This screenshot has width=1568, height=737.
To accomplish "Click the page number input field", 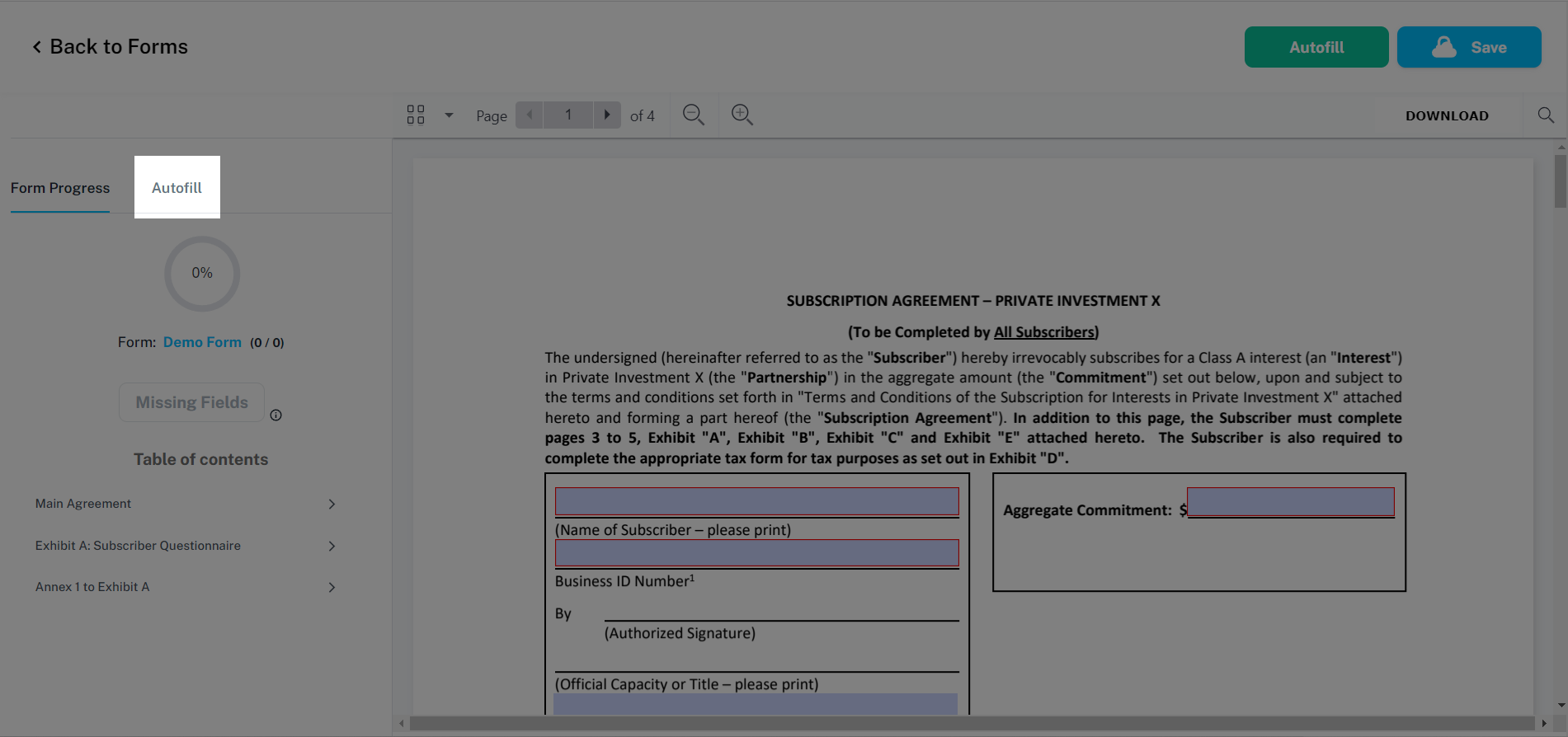I will 568,115.
